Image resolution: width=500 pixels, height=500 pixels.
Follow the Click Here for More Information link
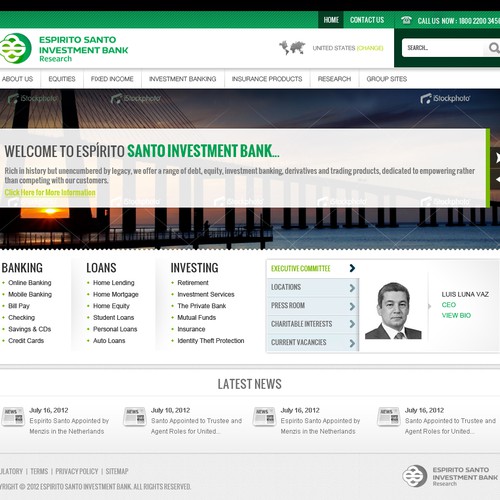click(x=50, y=192)
